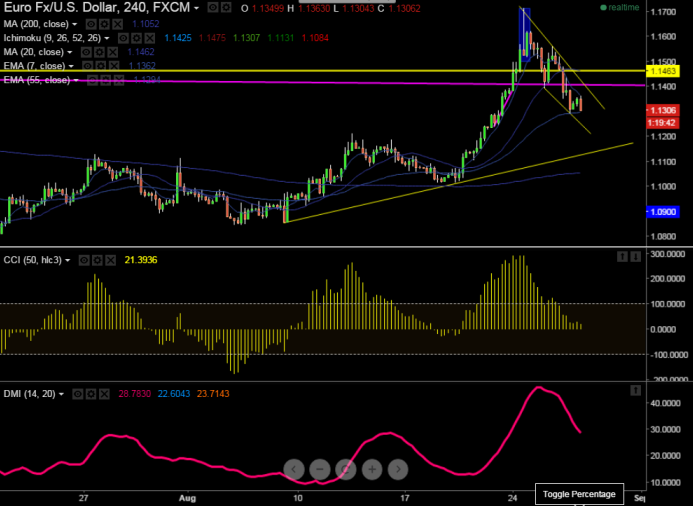
Task: Remove the Ichimoku indicator
Action: pyautogui.click(x=150, y=38)
